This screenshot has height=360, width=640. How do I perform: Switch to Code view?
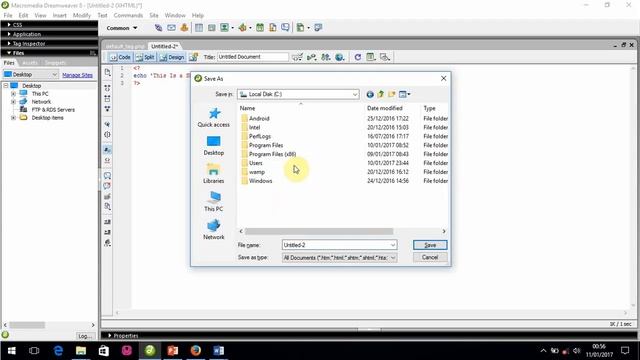click(120, 57)
